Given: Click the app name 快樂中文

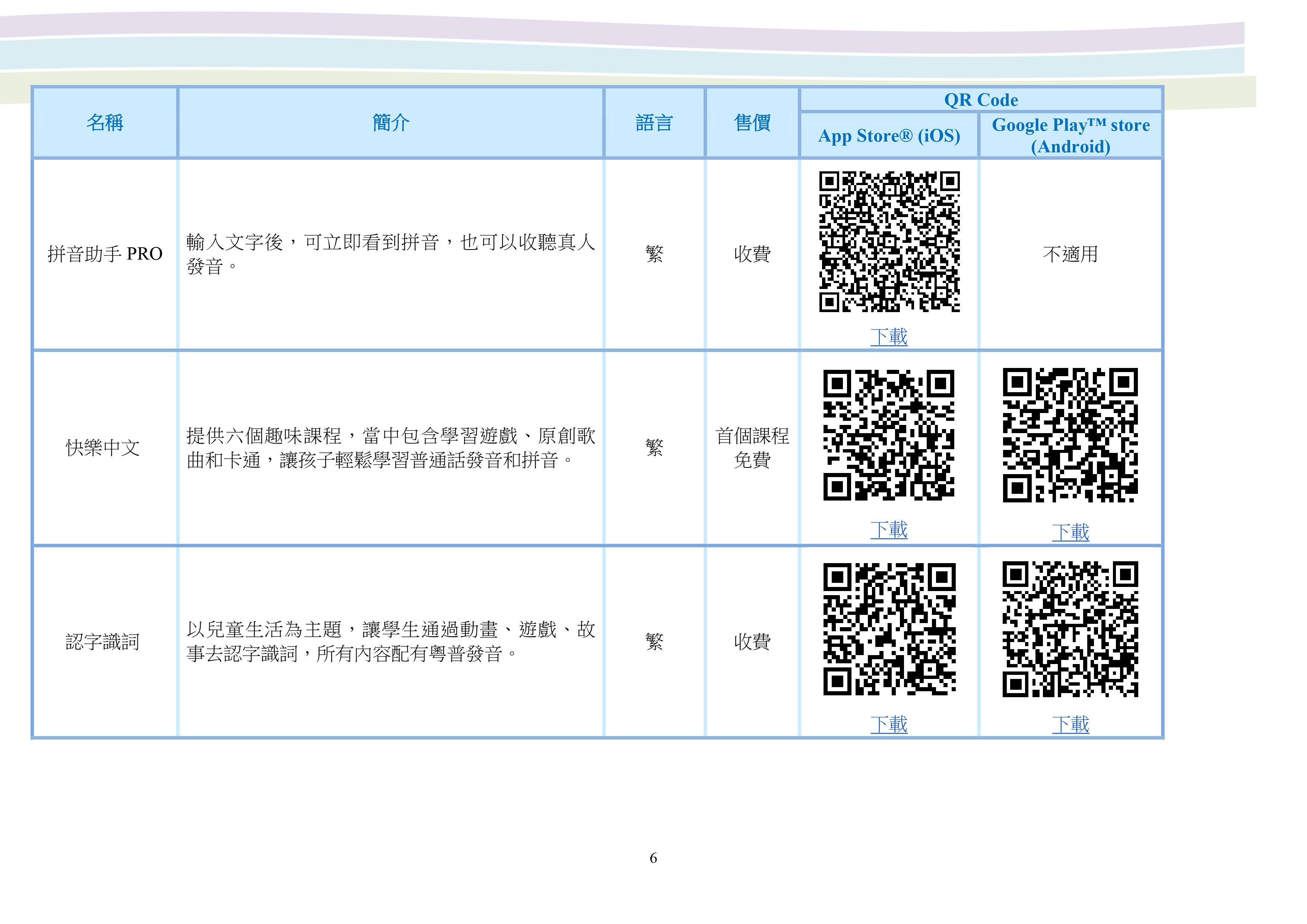Looking at the screenshot, I should pyautogui.click(x=102, y=448).
